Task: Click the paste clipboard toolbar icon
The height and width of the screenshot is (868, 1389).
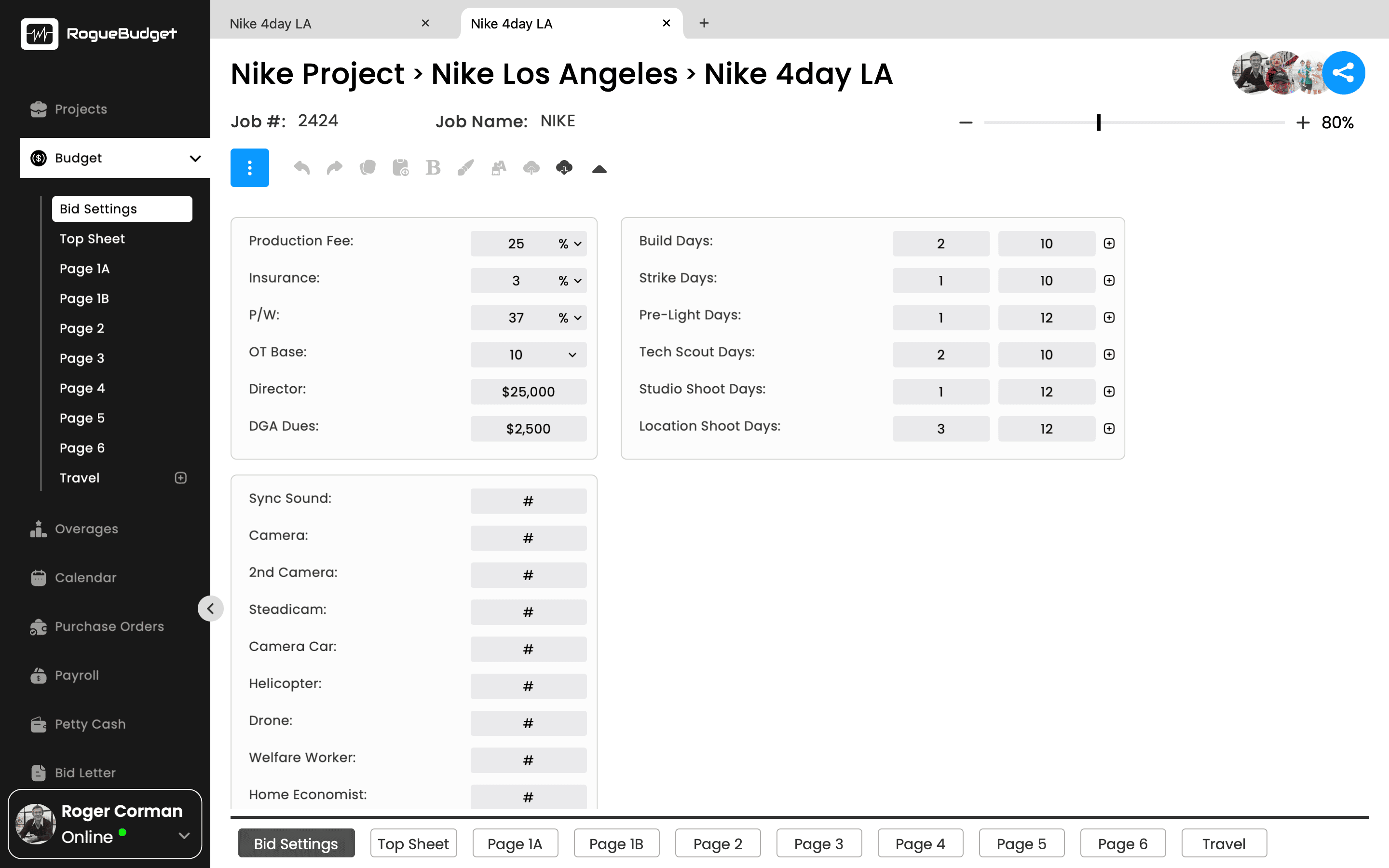Action: [400, 168]
